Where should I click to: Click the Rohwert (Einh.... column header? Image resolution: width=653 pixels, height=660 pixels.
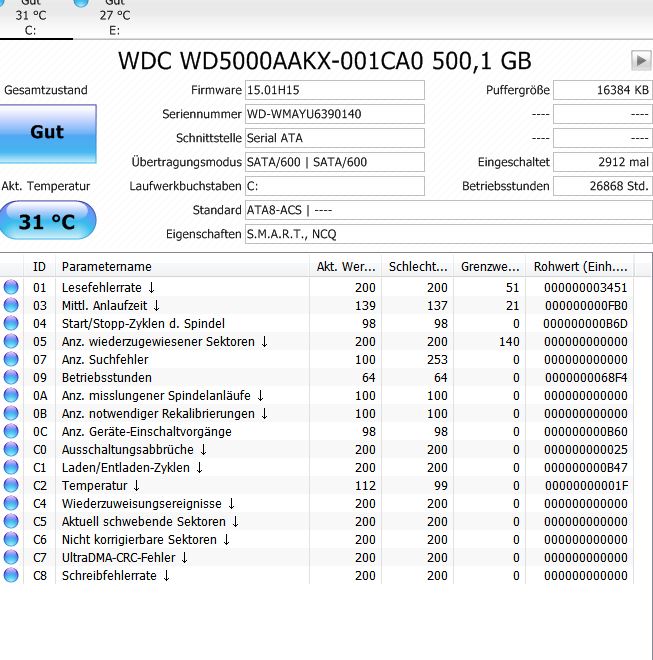[x=580, y=266]
